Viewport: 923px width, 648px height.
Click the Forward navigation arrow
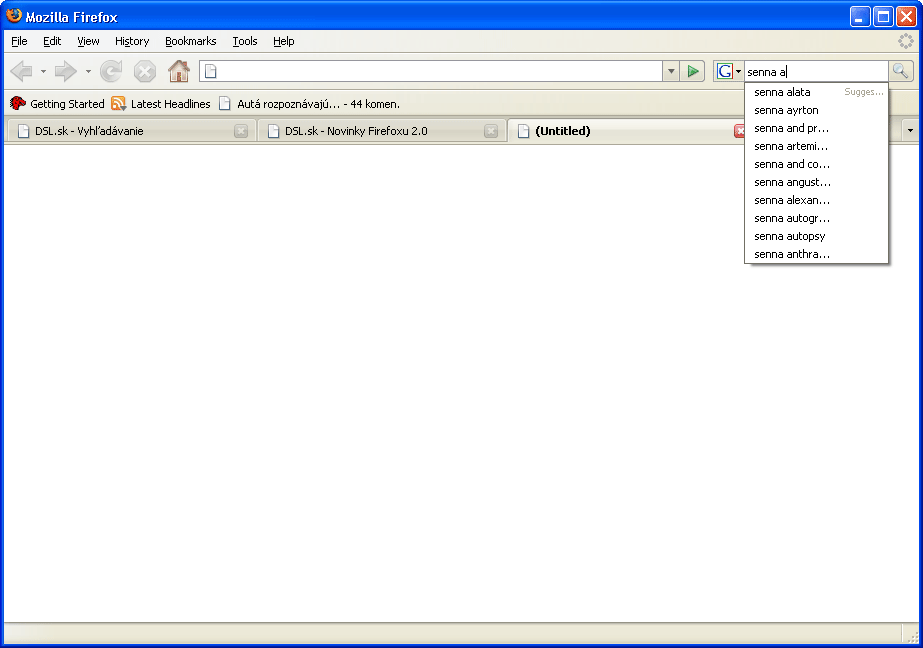click(65, 71)
